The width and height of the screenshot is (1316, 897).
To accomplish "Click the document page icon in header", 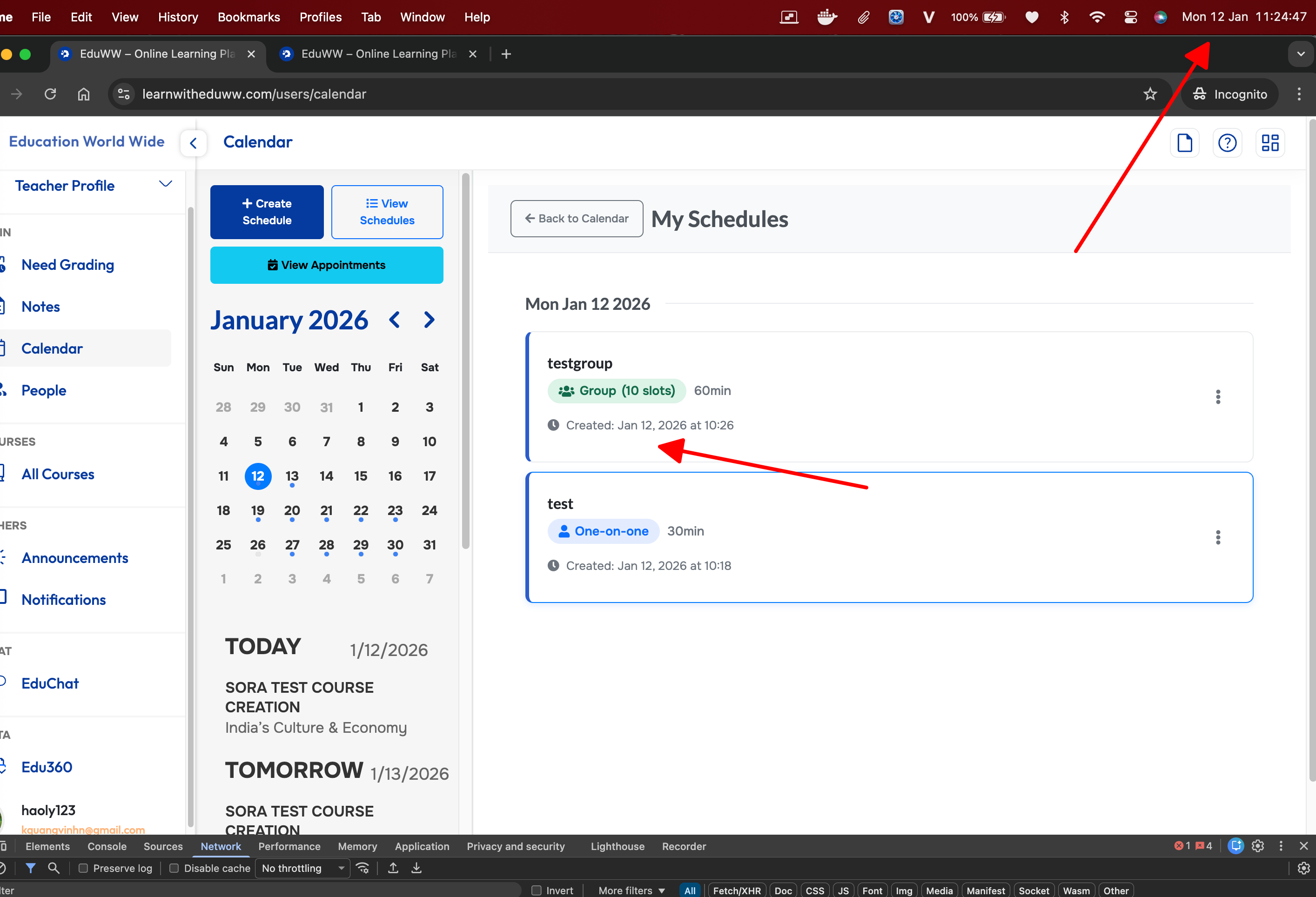I will click(x=1184, y=143).
